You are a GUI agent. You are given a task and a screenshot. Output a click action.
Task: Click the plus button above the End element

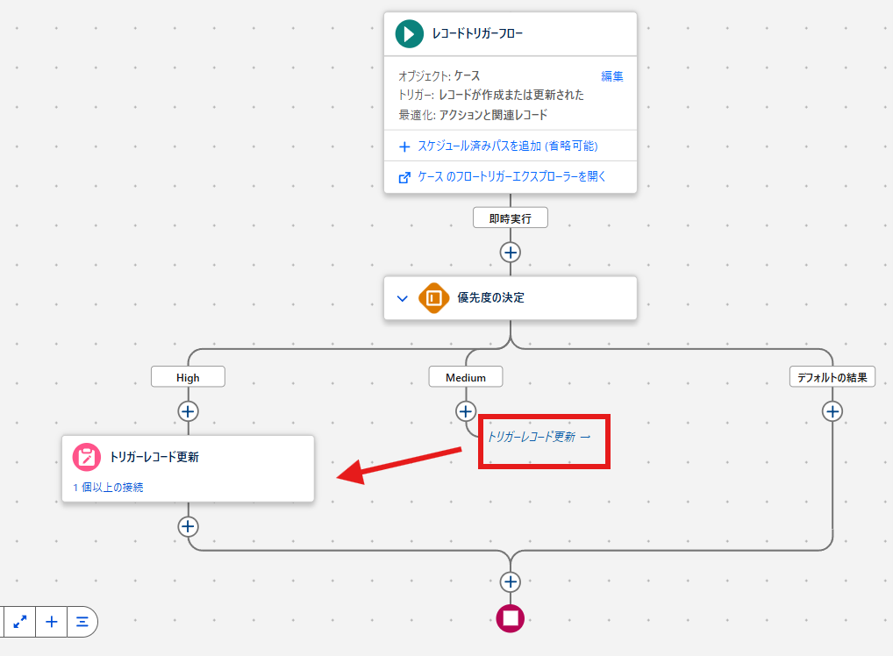pyautogui.click(x=510, y=582)
